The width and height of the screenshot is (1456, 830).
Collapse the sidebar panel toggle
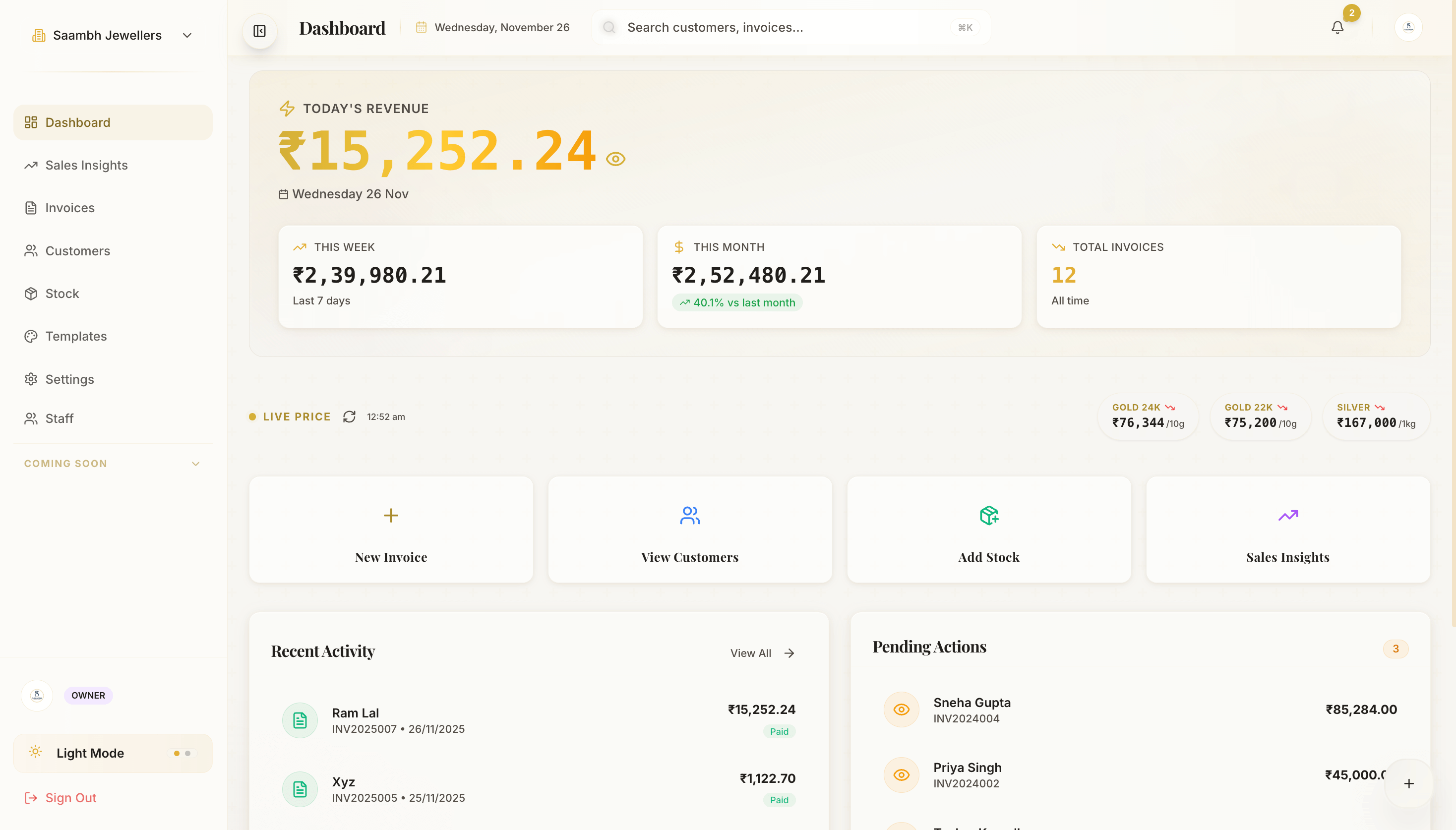(x=259, y=31)
